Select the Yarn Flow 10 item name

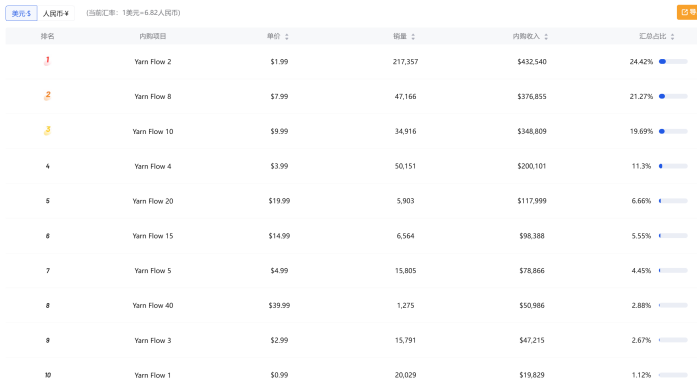tap(153, 132)
